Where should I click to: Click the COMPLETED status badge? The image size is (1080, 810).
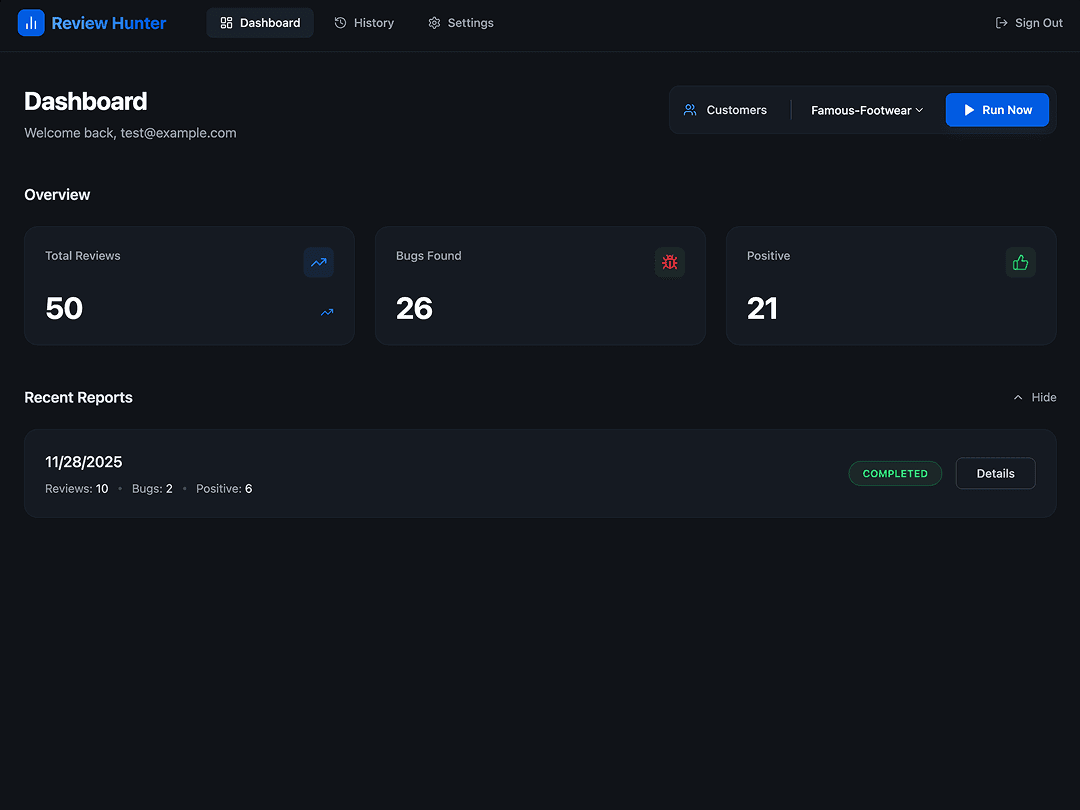pos(895,474)
